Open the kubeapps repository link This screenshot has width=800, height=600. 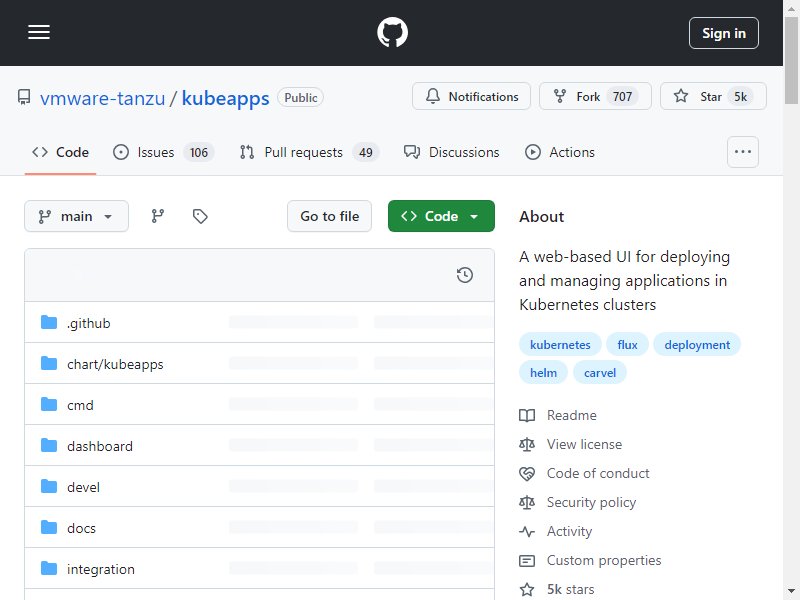pyautogui.click(x=225, y=98)
